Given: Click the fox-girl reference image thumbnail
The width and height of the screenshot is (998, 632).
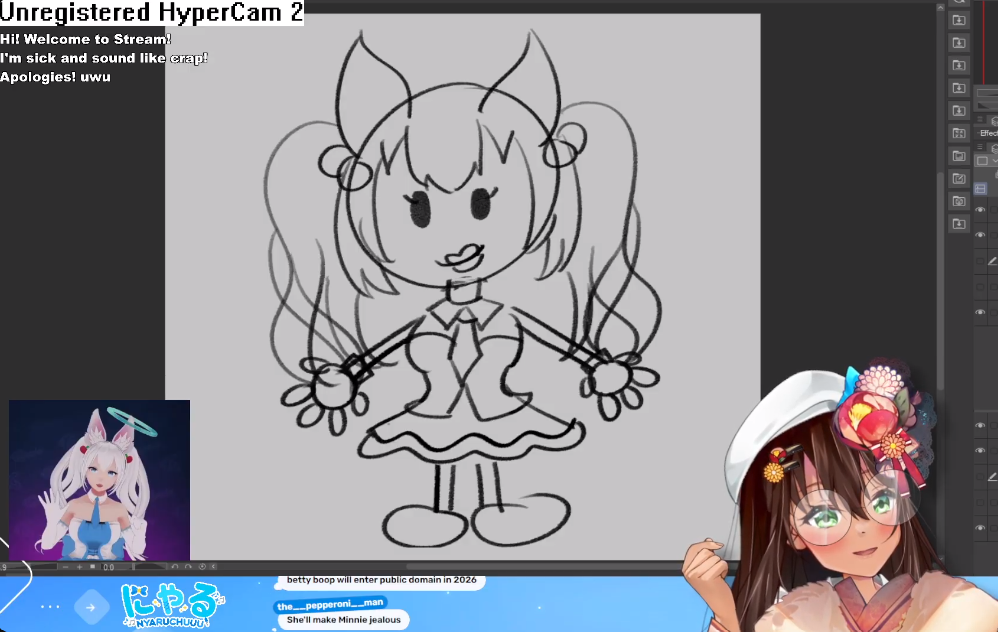Looking at the screenshot, I should coord(99,480).
